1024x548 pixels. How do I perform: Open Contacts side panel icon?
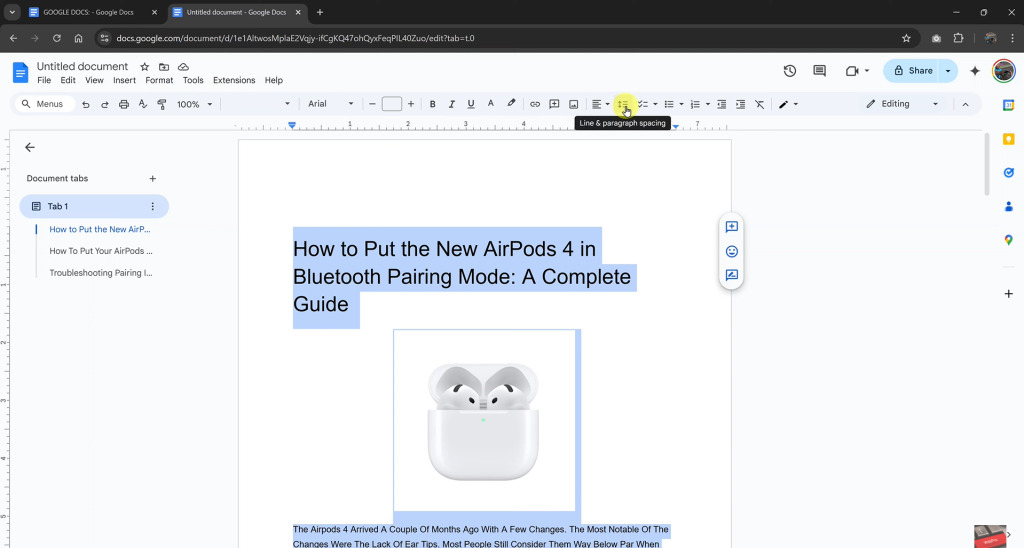[1008, 206]
